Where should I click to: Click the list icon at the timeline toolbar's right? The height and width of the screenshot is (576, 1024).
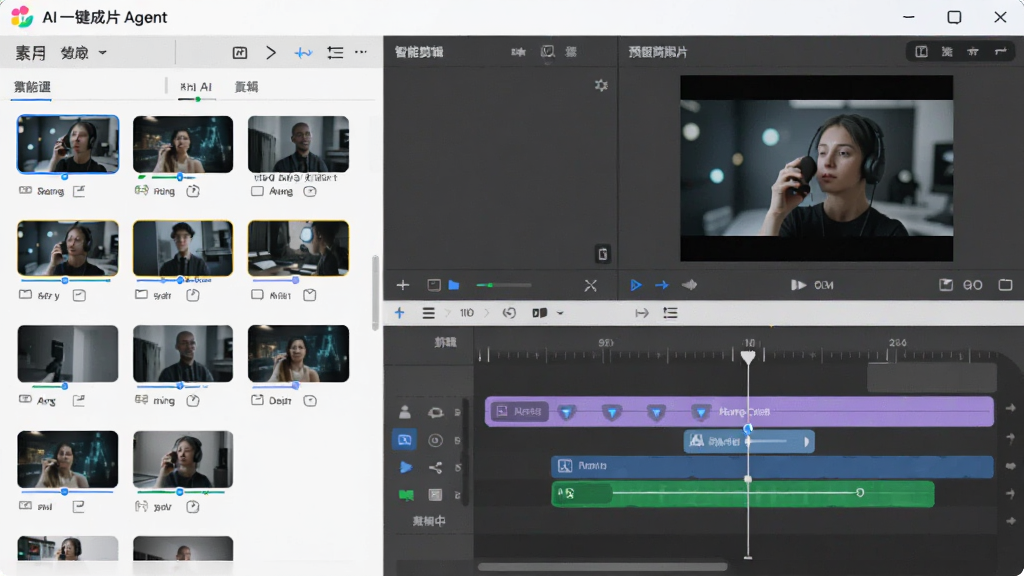[671, 313]
